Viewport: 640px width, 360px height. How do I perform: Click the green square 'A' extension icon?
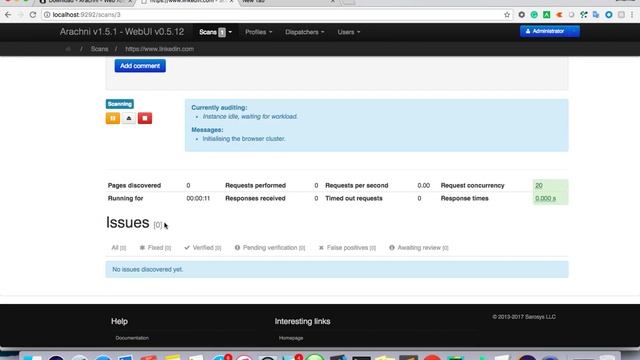[546, 15]
